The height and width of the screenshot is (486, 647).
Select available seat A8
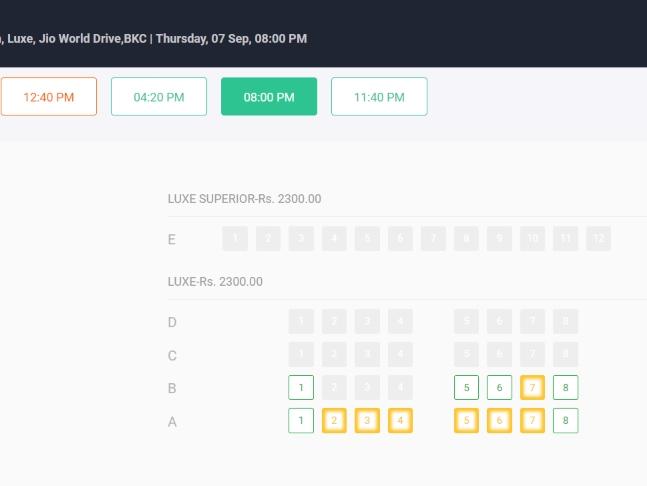point(565,420)
